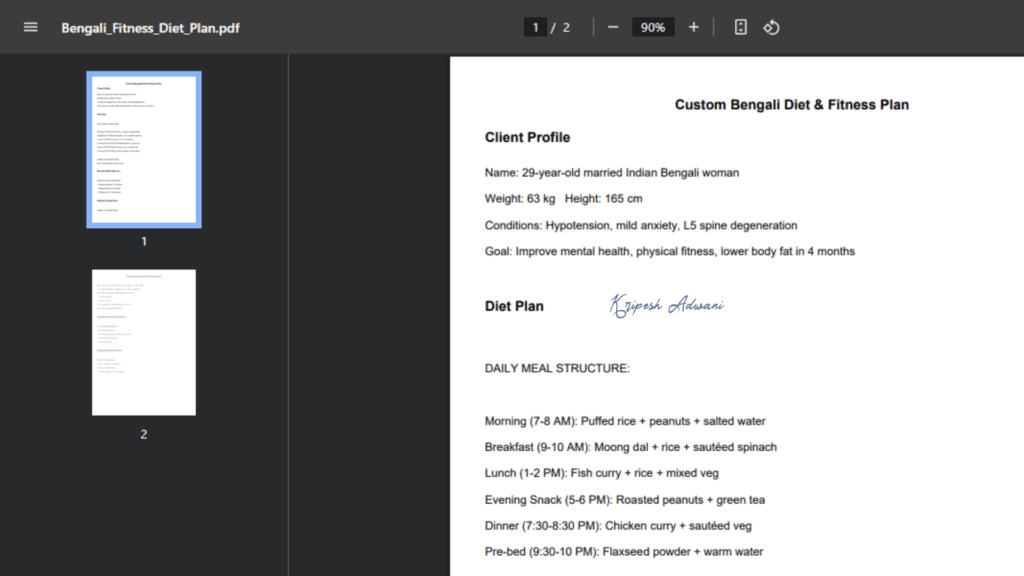The width and height of the screenshot is (1024, 576).
Task: Rotate the document counterclockwise
Action: tap(771, 27)
